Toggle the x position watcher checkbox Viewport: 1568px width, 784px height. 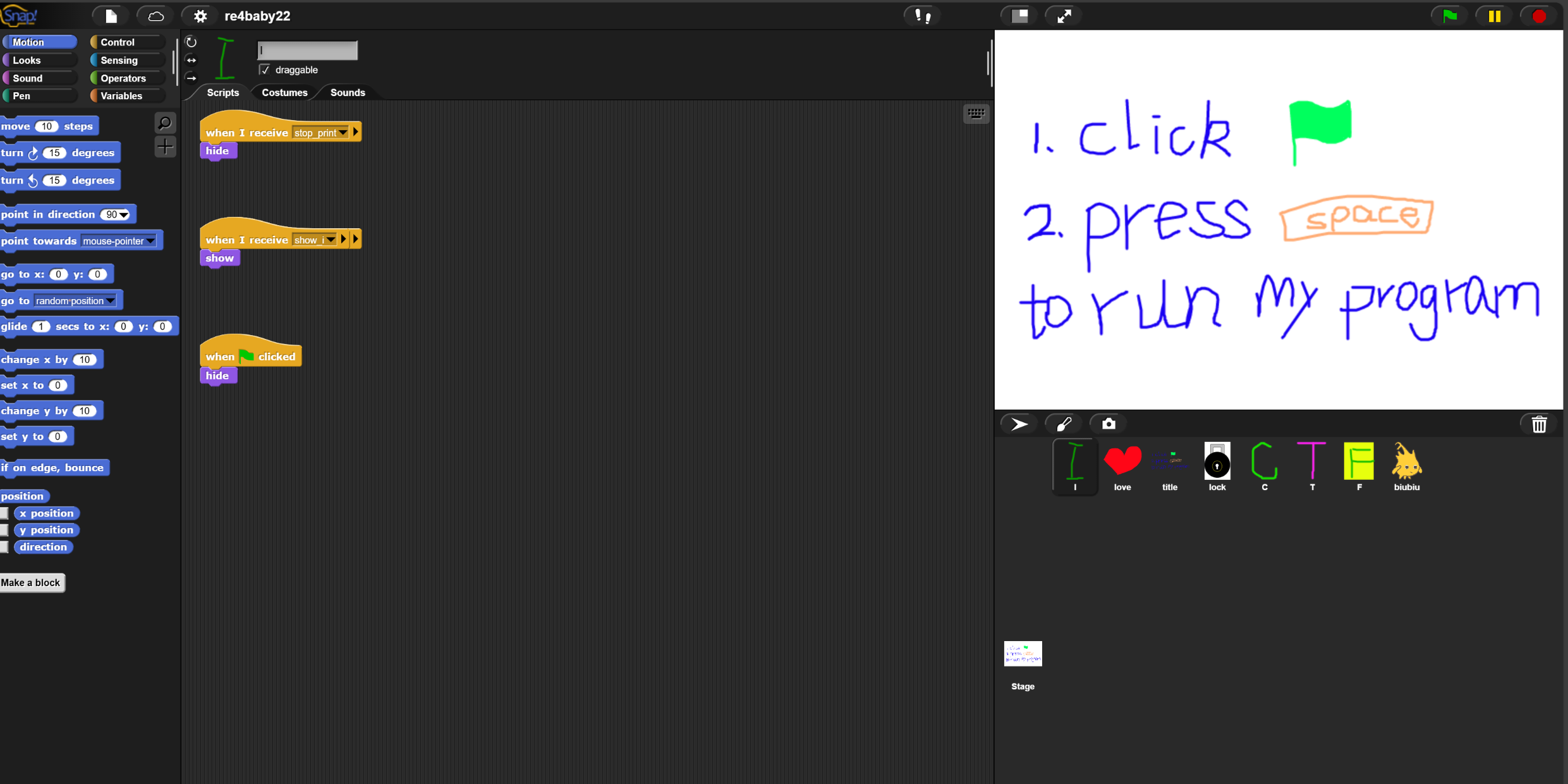pyautogui.click(x=4, y=513)
